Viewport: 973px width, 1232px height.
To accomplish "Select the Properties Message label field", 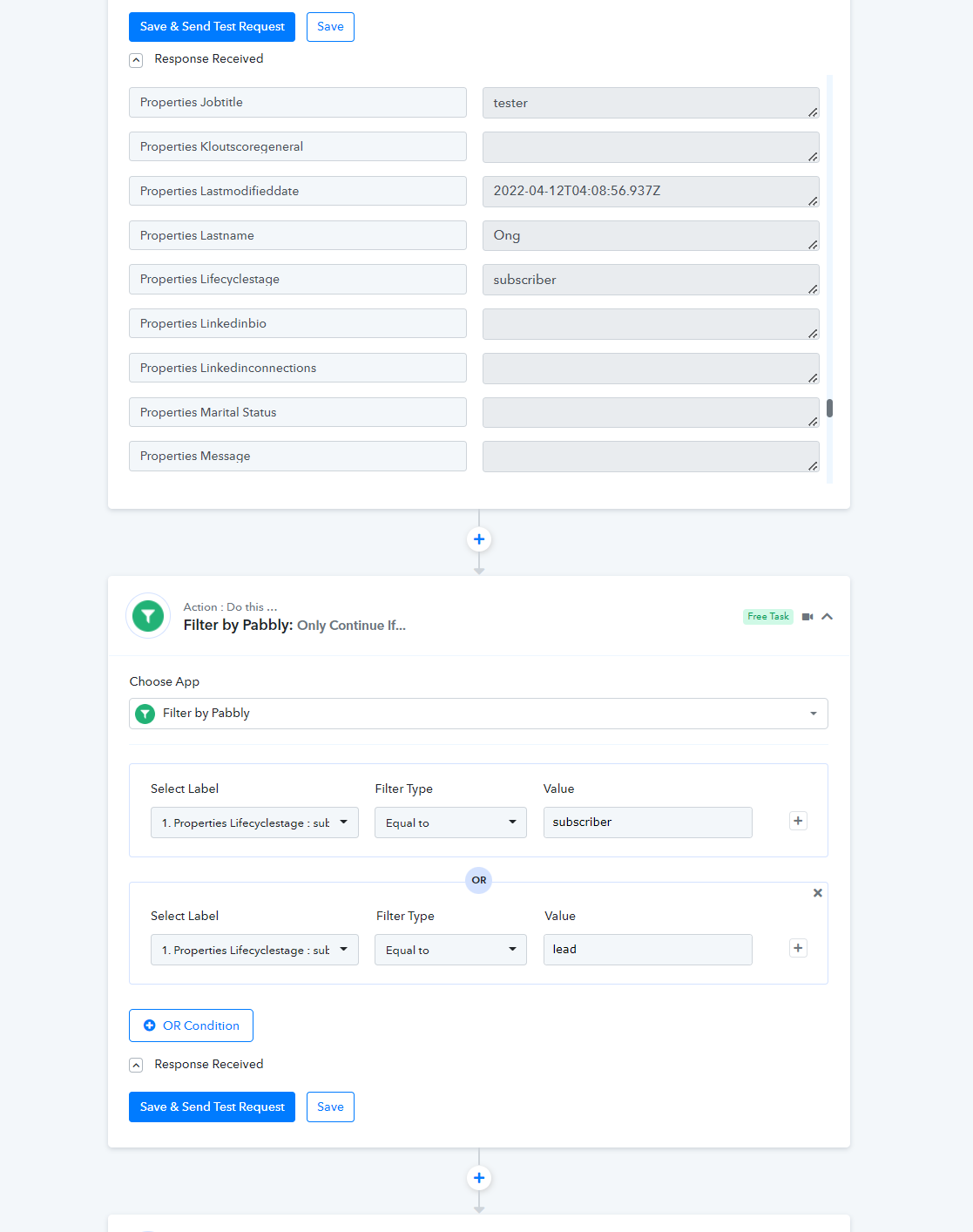I will pyautogui.click(x=298, y=456).
